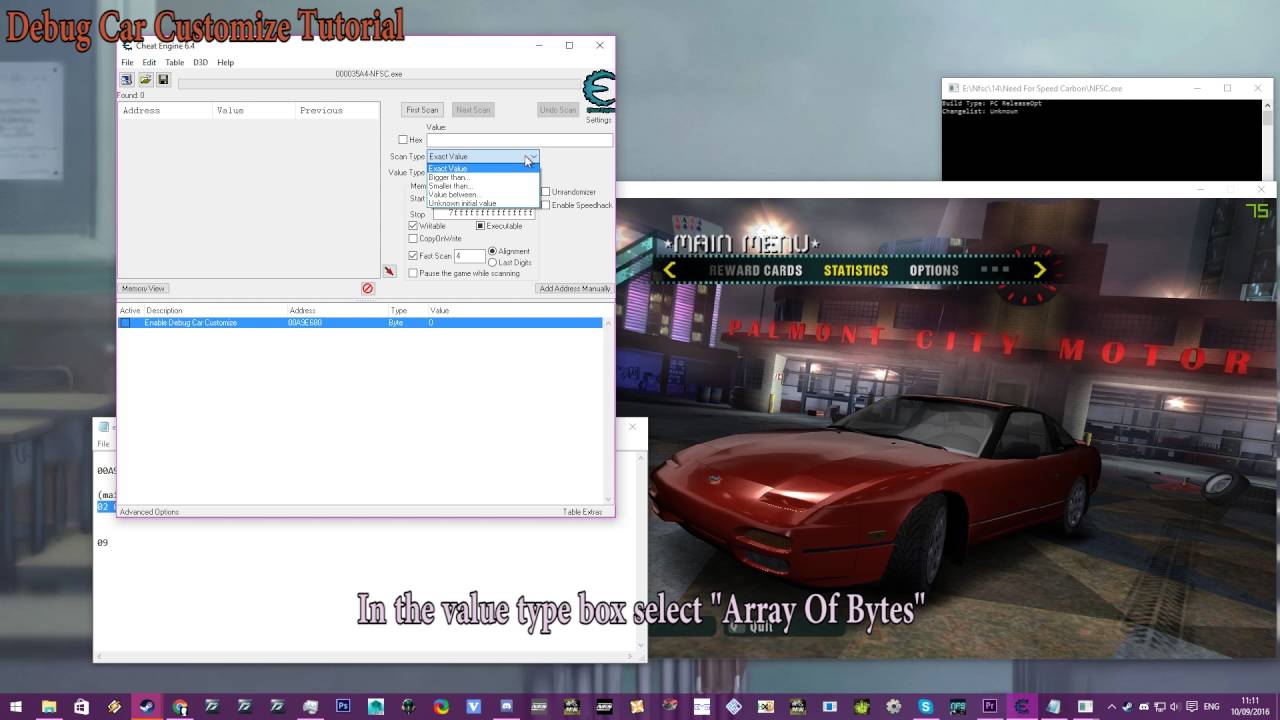The width and height of the screenshot is (1280, 720).
Task: Open Table Extras
Action: click(x=583, y=512)
